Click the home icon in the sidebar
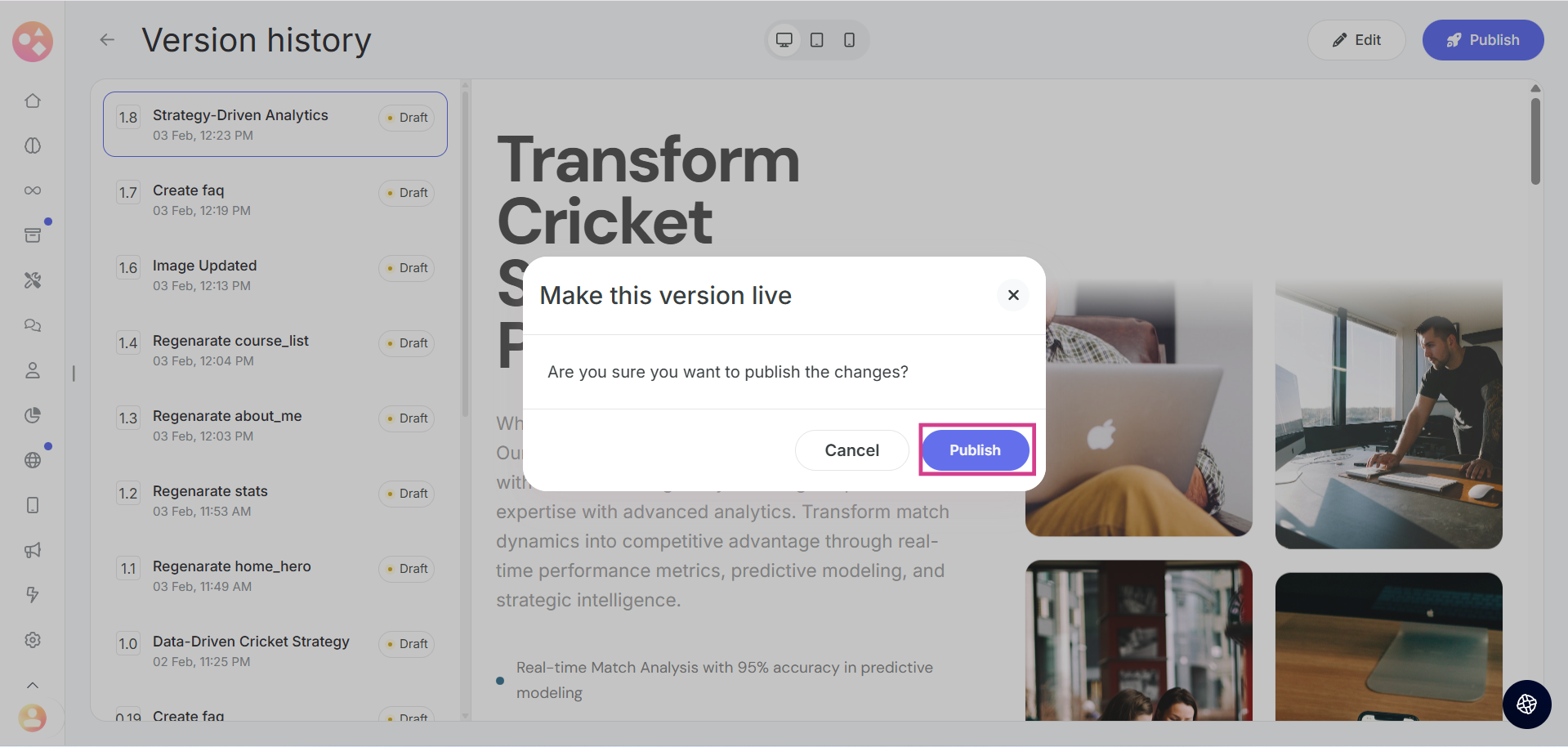Image resolution: width=1568 pixels, height=747 pixels. pos(33,101)
